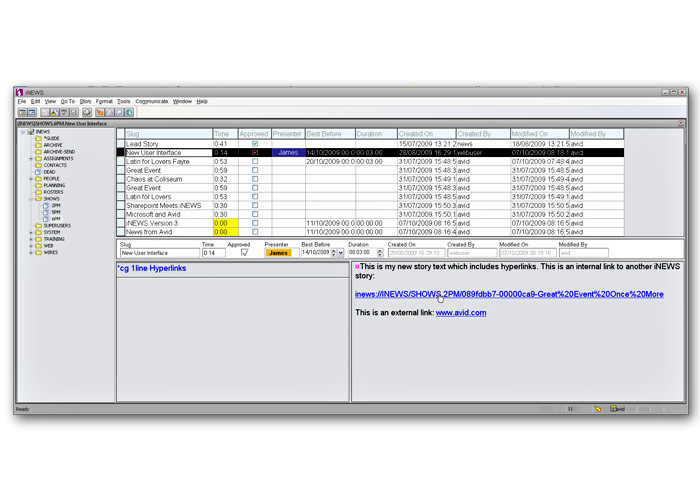Screen dimensions: 700x500
Task: Select the ARCHIVE folder icon
Action: pyautogui.click(x=38, y=145)
